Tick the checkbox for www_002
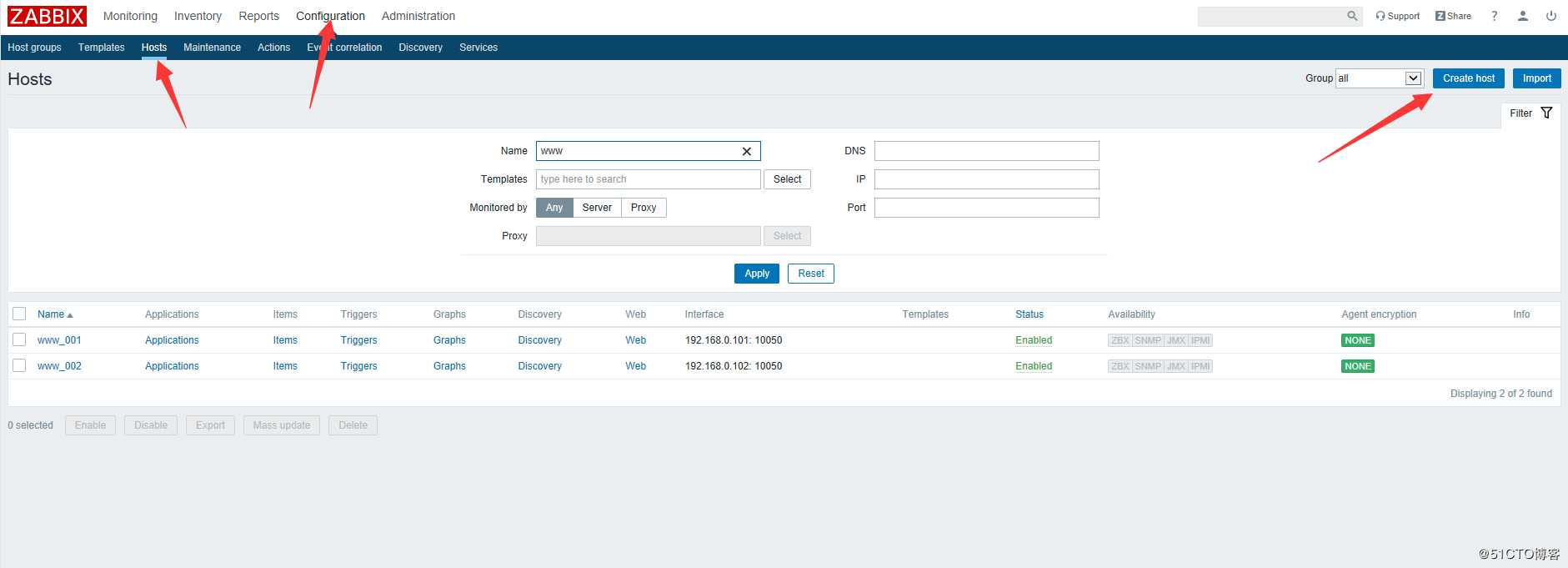 19,365
